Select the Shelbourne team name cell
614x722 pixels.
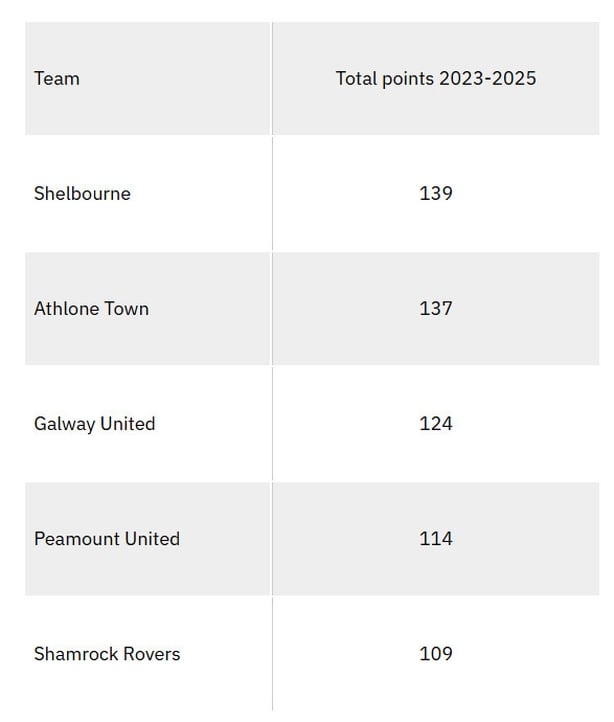pyautogui.click(x=82, y=193)
